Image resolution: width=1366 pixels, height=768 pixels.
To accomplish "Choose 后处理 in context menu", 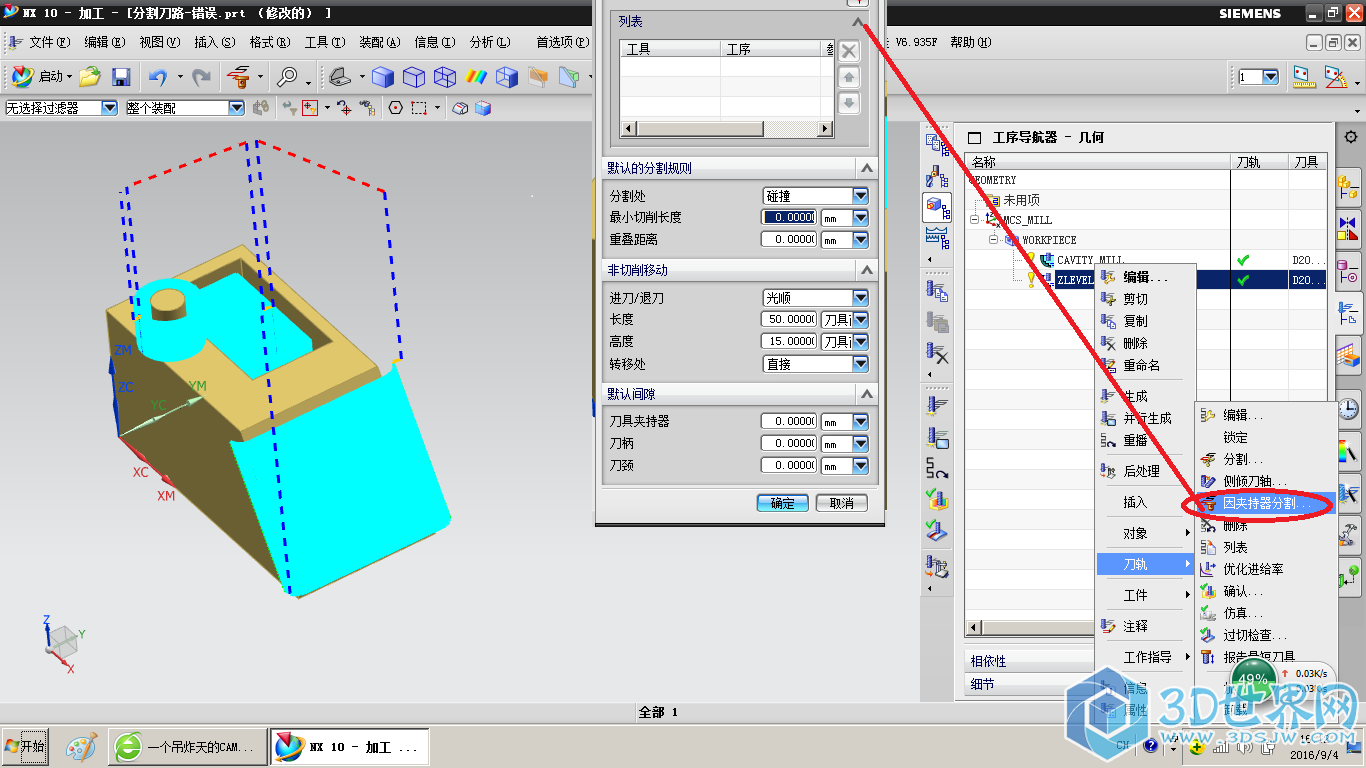I will 1141,471.
